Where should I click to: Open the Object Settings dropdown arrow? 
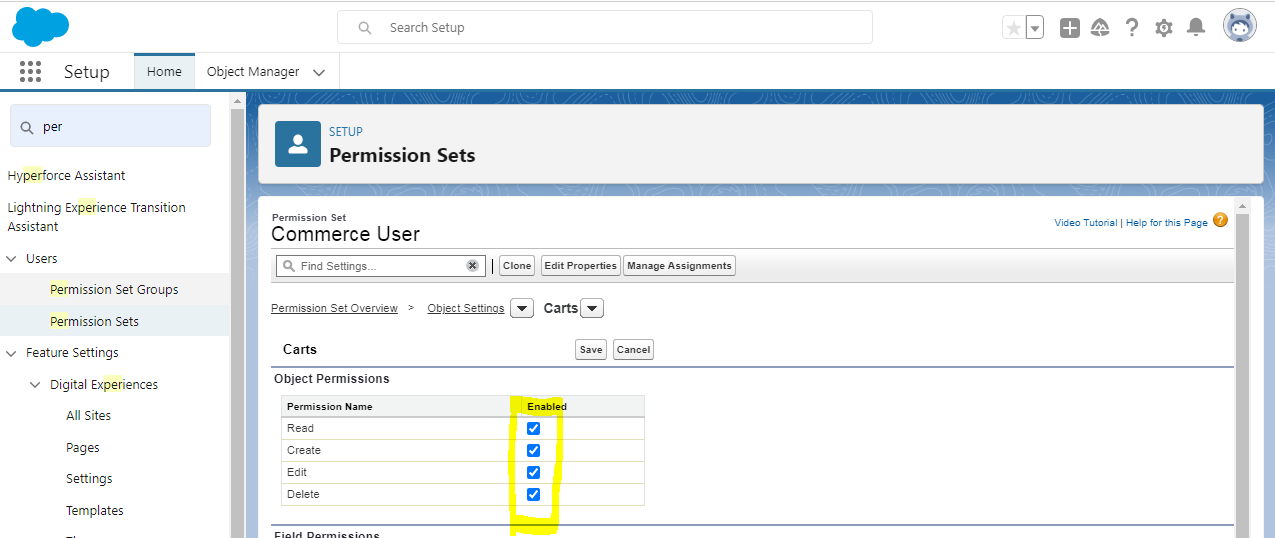(x=522, y=308)
